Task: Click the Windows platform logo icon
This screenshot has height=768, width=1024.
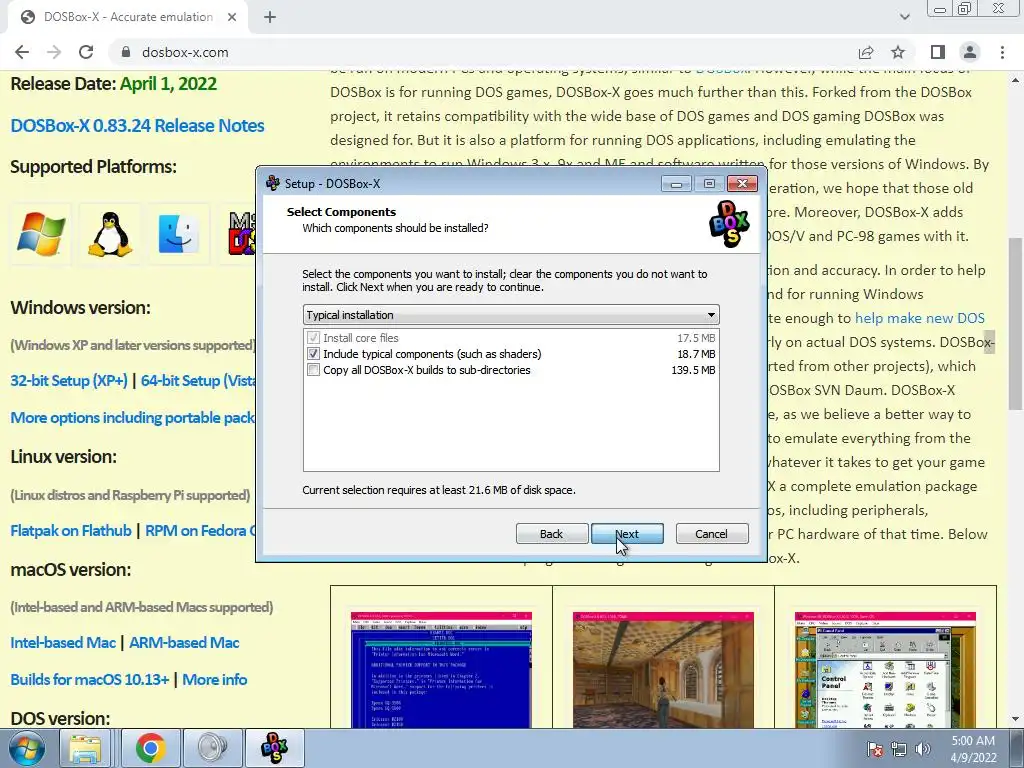Action: 40,234
